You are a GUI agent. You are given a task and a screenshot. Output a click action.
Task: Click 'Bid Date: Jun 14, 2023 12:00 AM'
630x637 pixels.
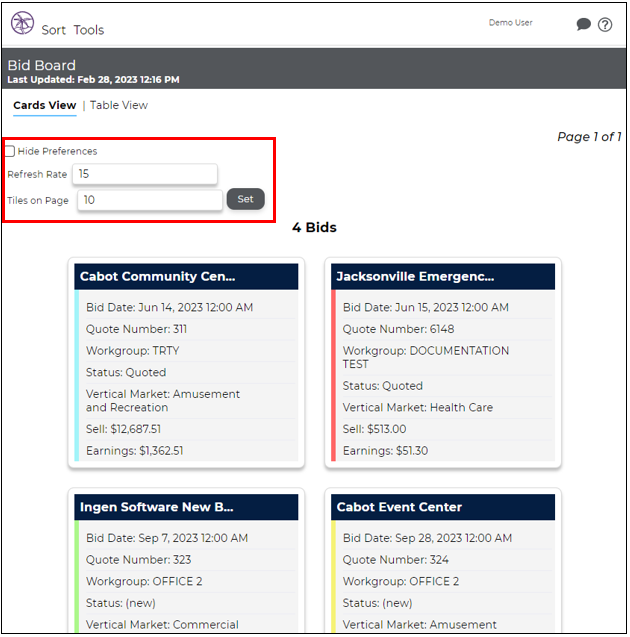169,308
